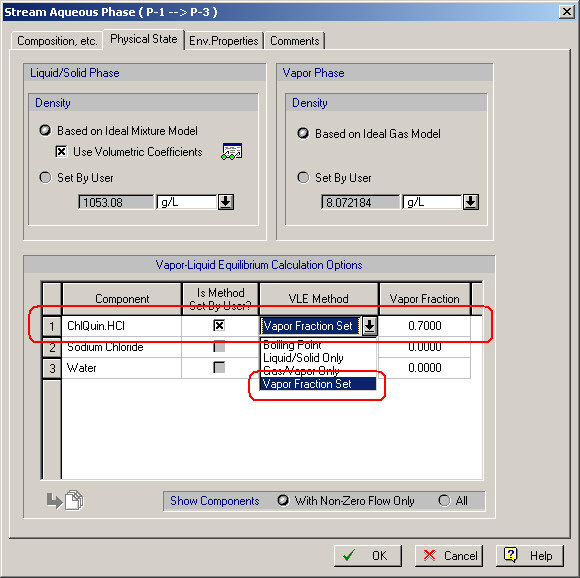Toggle the Use Volumetric Coefficients checkbox

coord(61,152)
